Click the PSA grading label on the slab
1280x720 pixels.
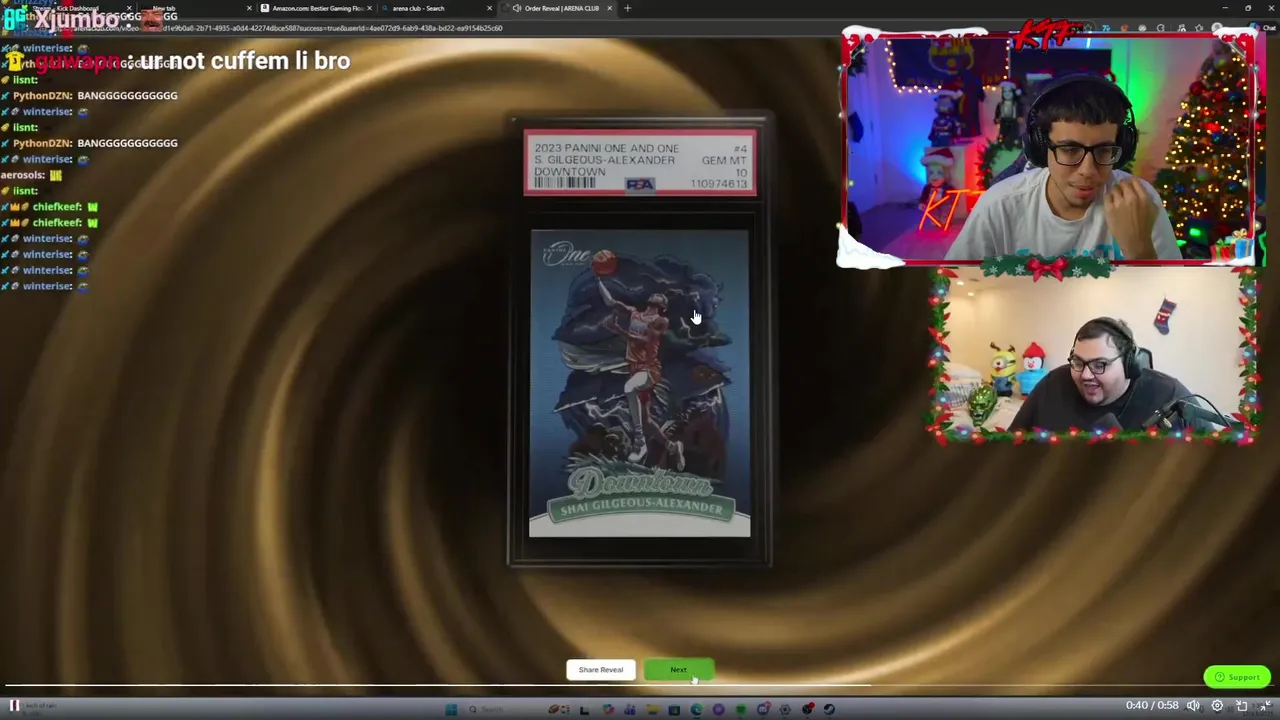pyautogui.click(x=640, y=162)
